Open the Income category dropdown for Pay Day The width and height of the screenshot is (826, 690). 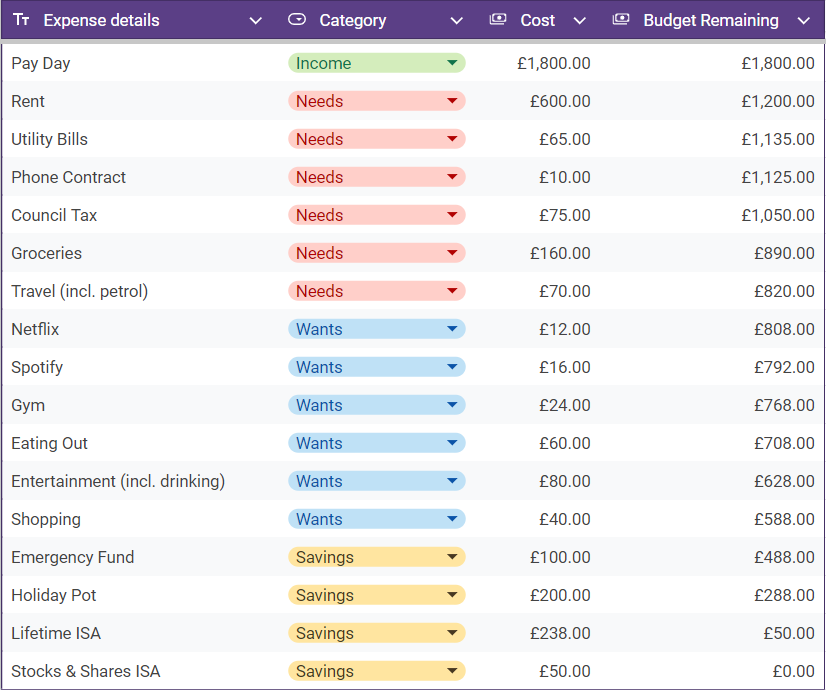(376, 63)
